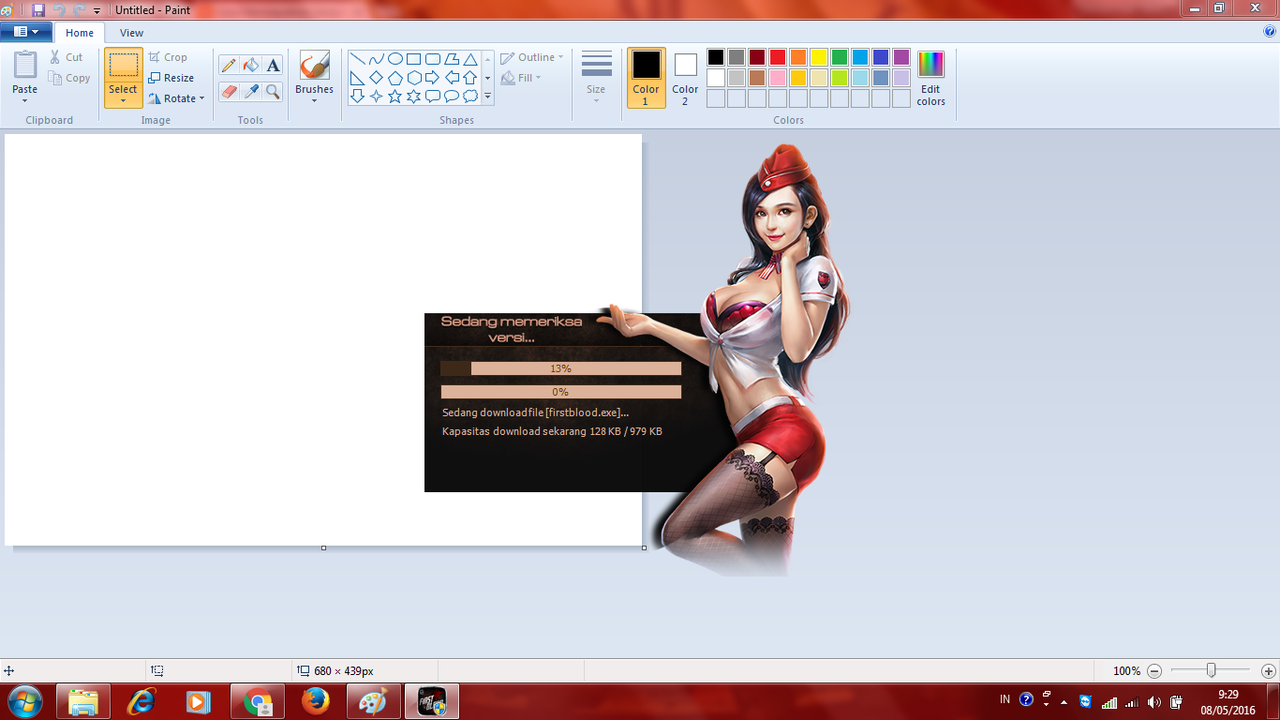Image resolution: width=1280 pixels, height=720 pixels.
Task: Switch to the View ribbon tab
Action: coord(131,33)
